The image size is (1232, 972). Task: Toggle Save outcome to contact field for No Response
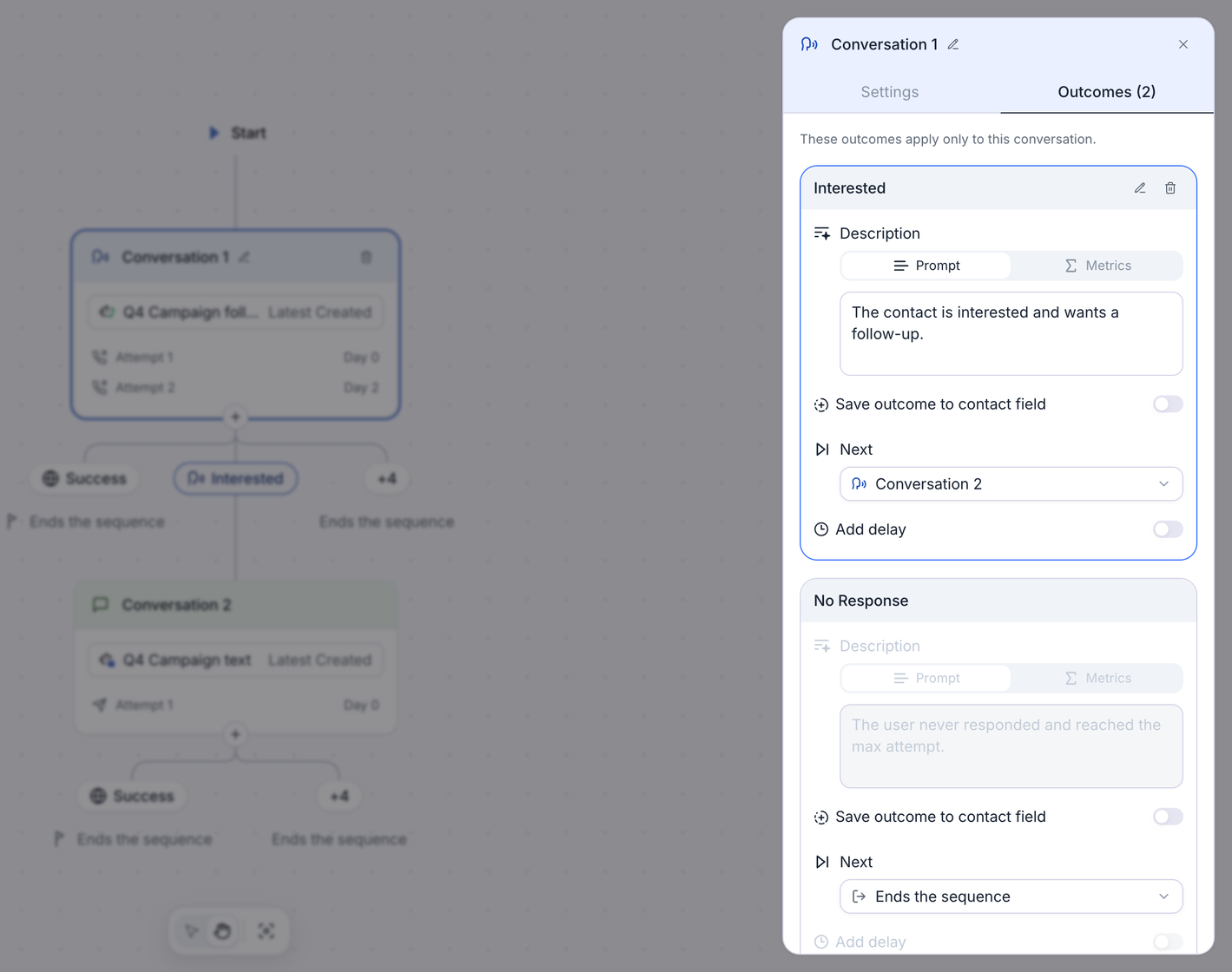click(1168, 817)
